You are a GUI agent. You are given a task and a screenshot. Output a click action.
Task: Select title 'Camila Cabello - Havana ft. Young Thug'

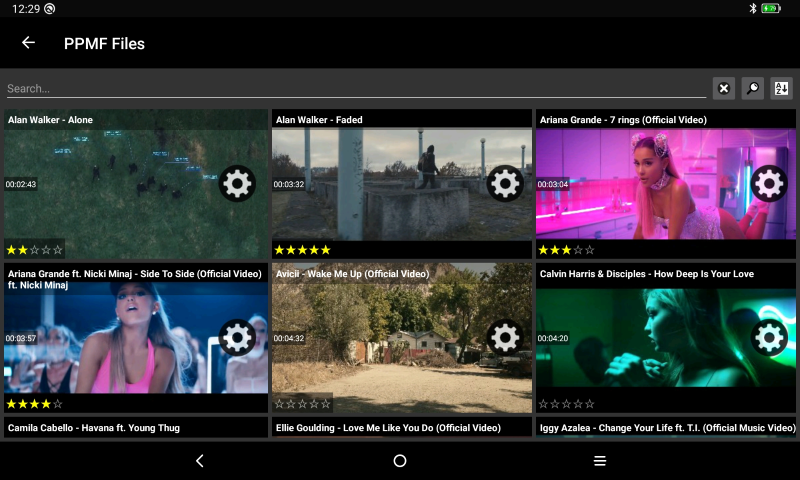pyautogui.click(x=94, y=428)
